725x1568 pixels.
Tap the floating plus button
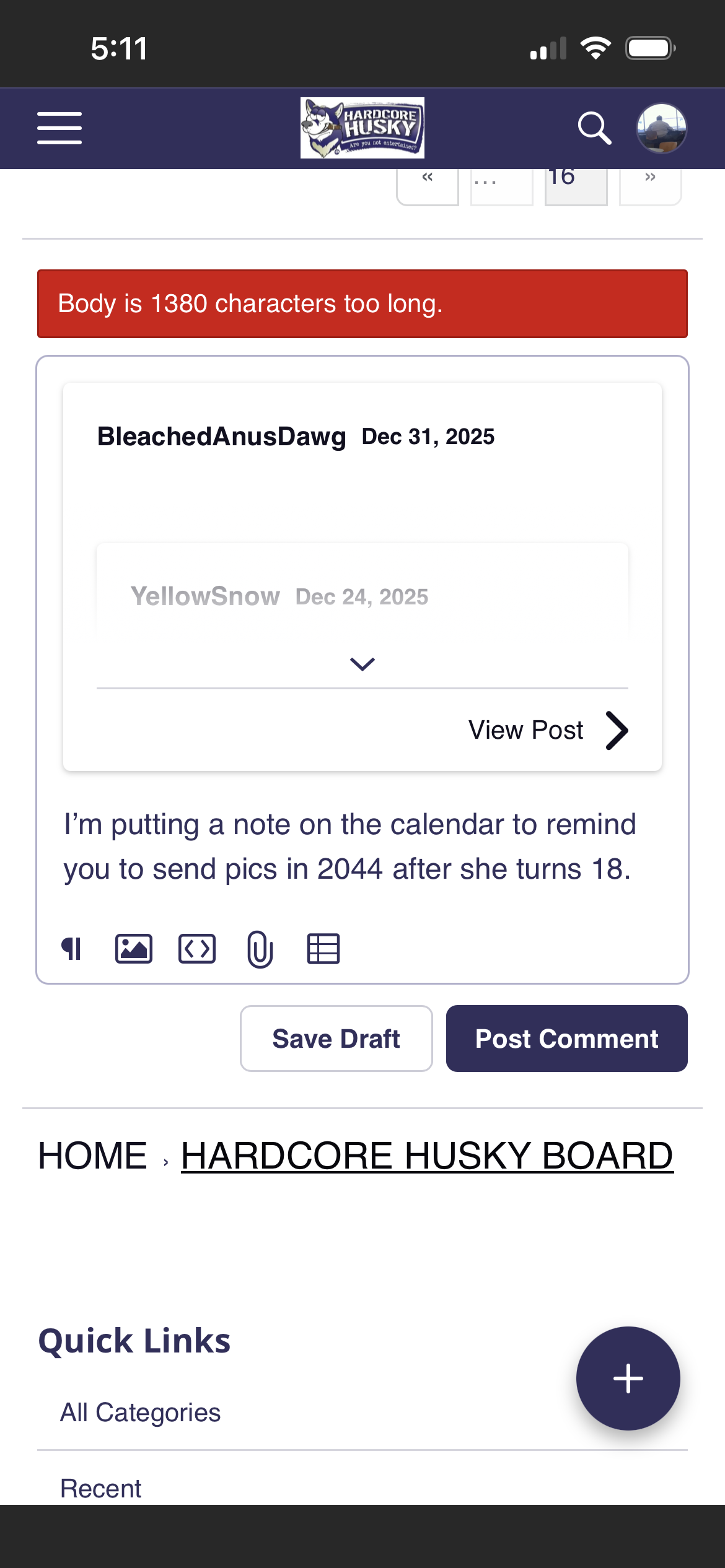coord(628,1379)
